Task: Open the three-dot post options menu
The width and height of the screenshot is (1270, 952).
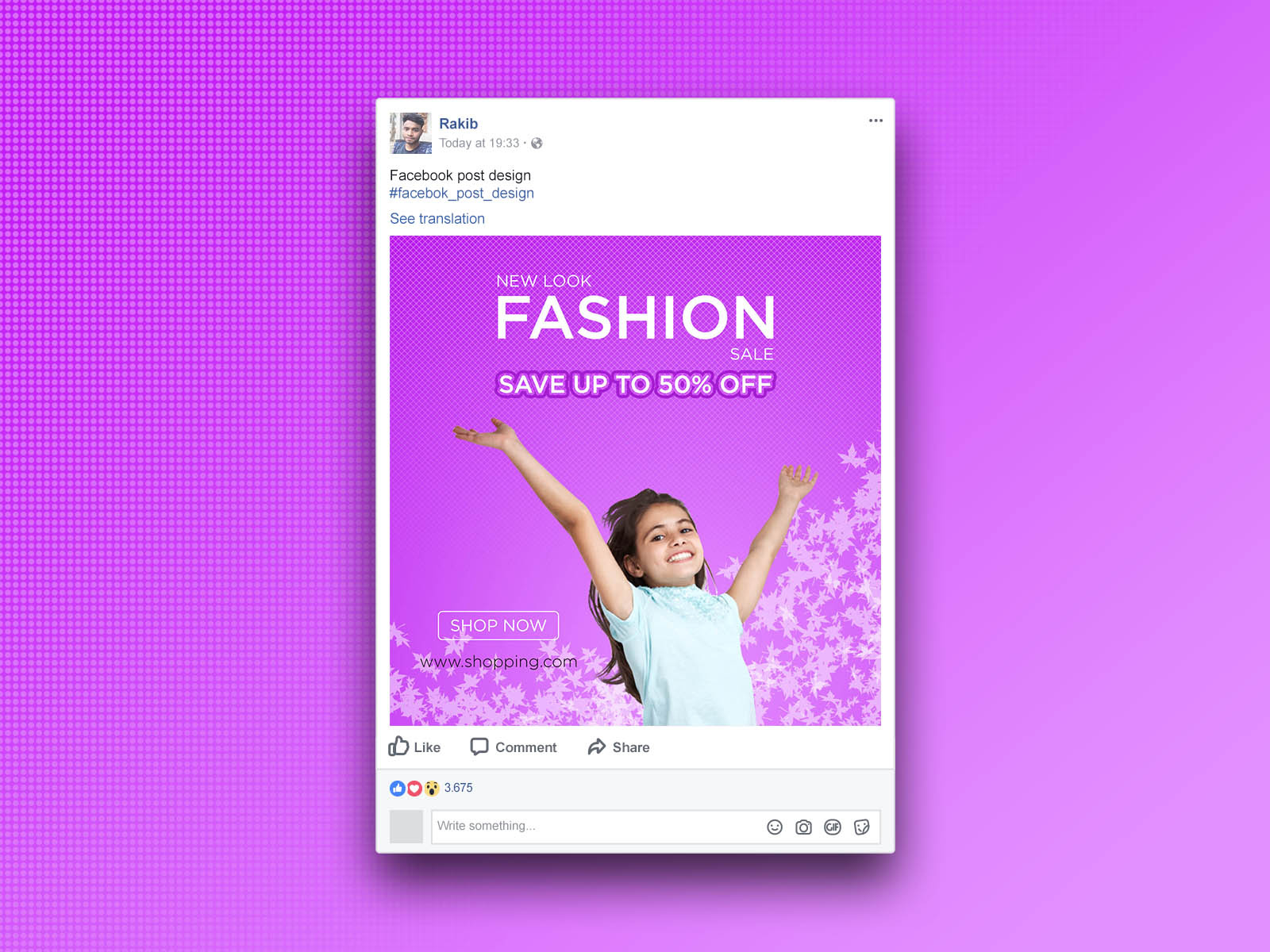Action: pyautogui.click(x=876, y=121)
